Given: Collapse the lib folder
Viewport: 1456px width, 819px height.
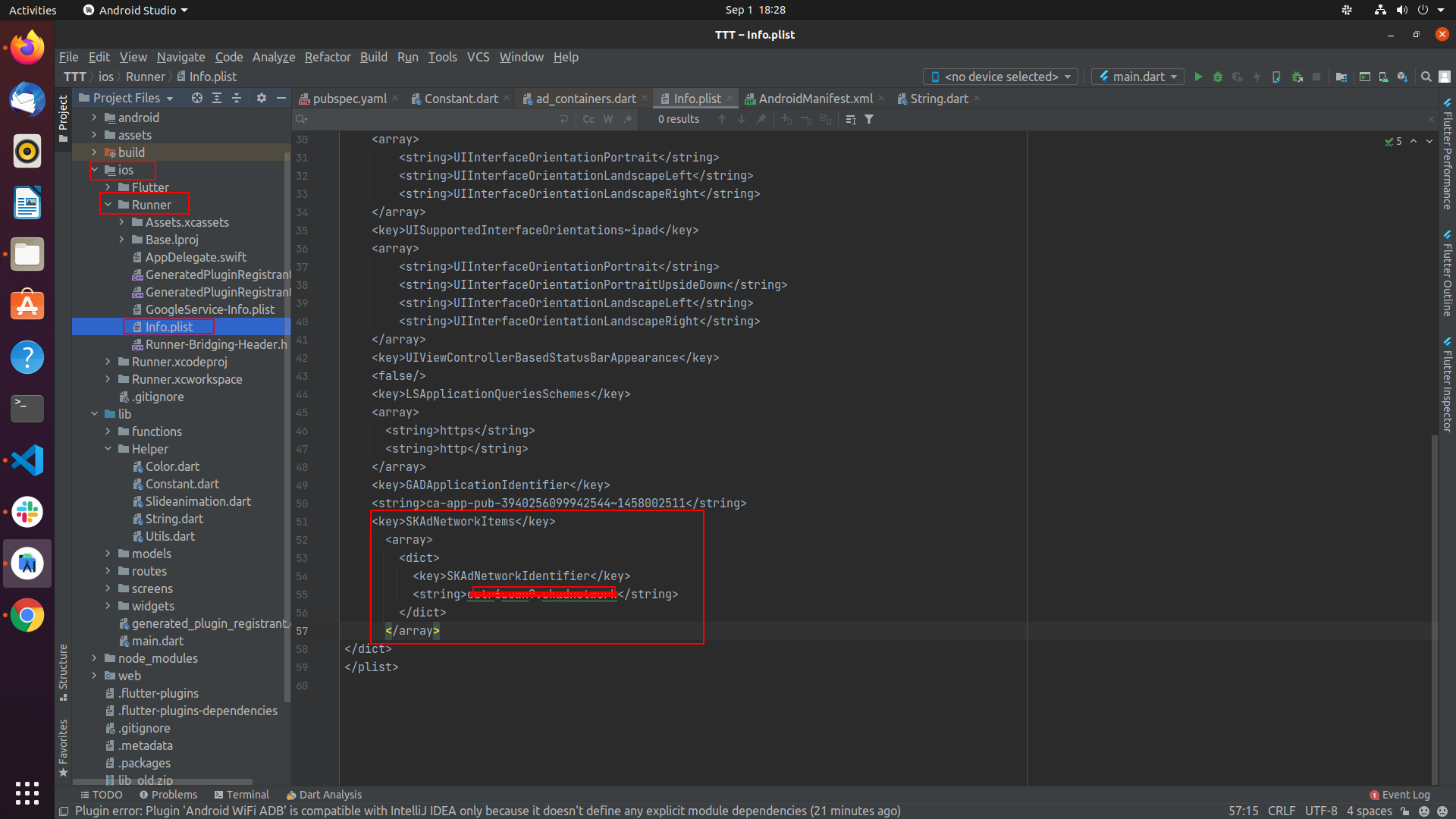Looking at the screenshot, I should [x=94, y=414].
